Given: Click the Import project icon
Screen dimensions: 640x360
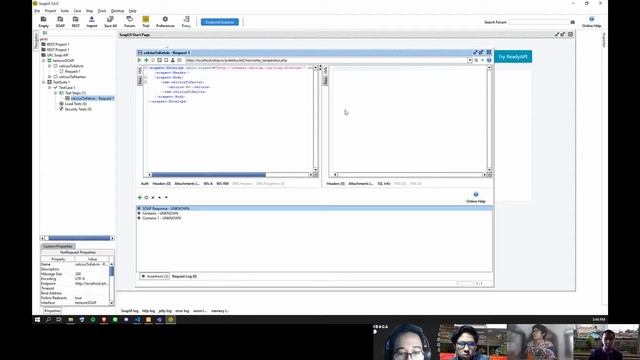Looking at the screenshot, I should click(x=92, y=22).
